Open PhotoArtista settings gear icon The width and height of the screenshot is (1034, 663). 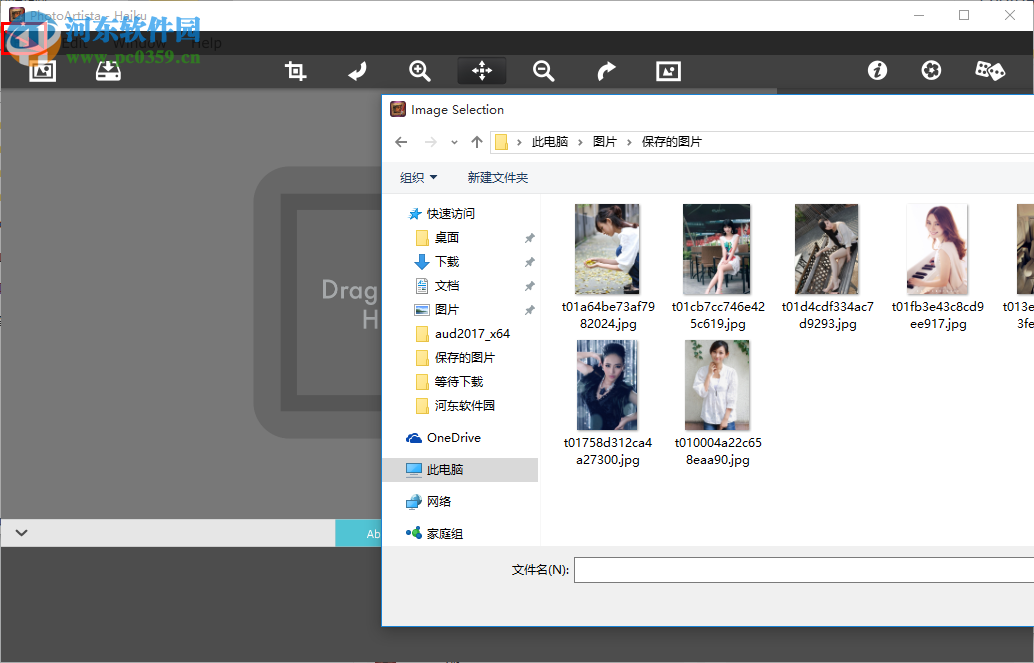pyautogui.click(x=931, y=71)
